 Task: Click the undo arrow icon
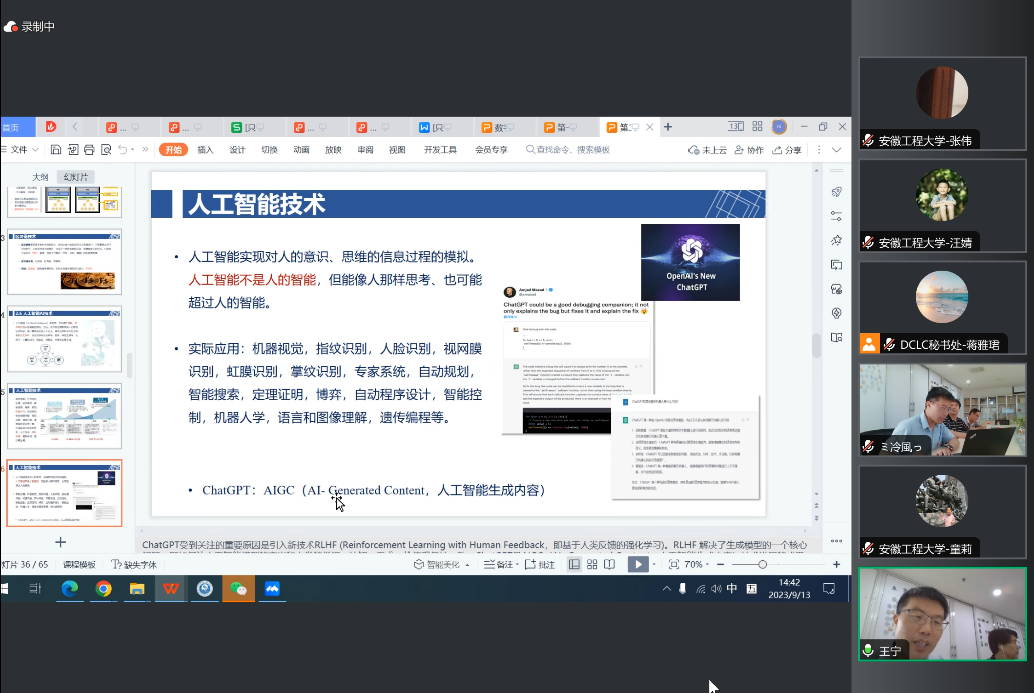[122, 150]
